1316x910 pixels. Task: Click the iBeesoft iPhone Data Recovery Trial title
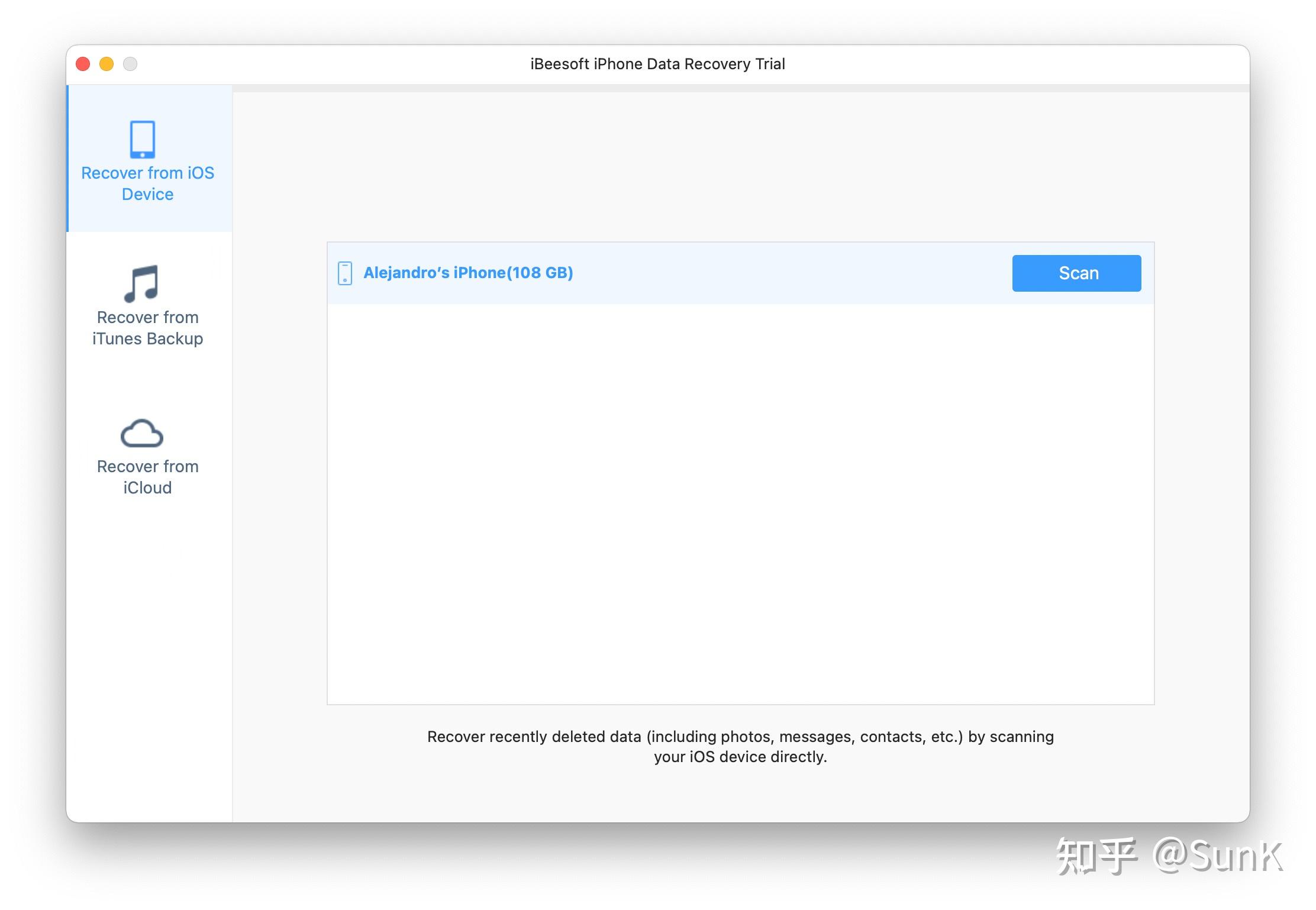click(x=657, y=64)
